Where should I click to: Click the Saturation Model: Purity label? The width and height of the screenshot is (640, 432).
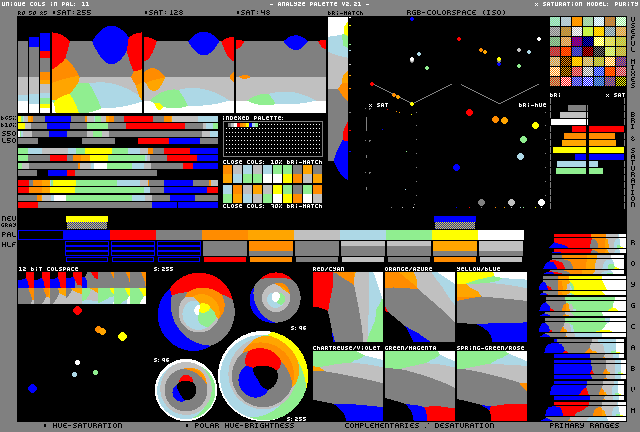[x=584, y=4]
